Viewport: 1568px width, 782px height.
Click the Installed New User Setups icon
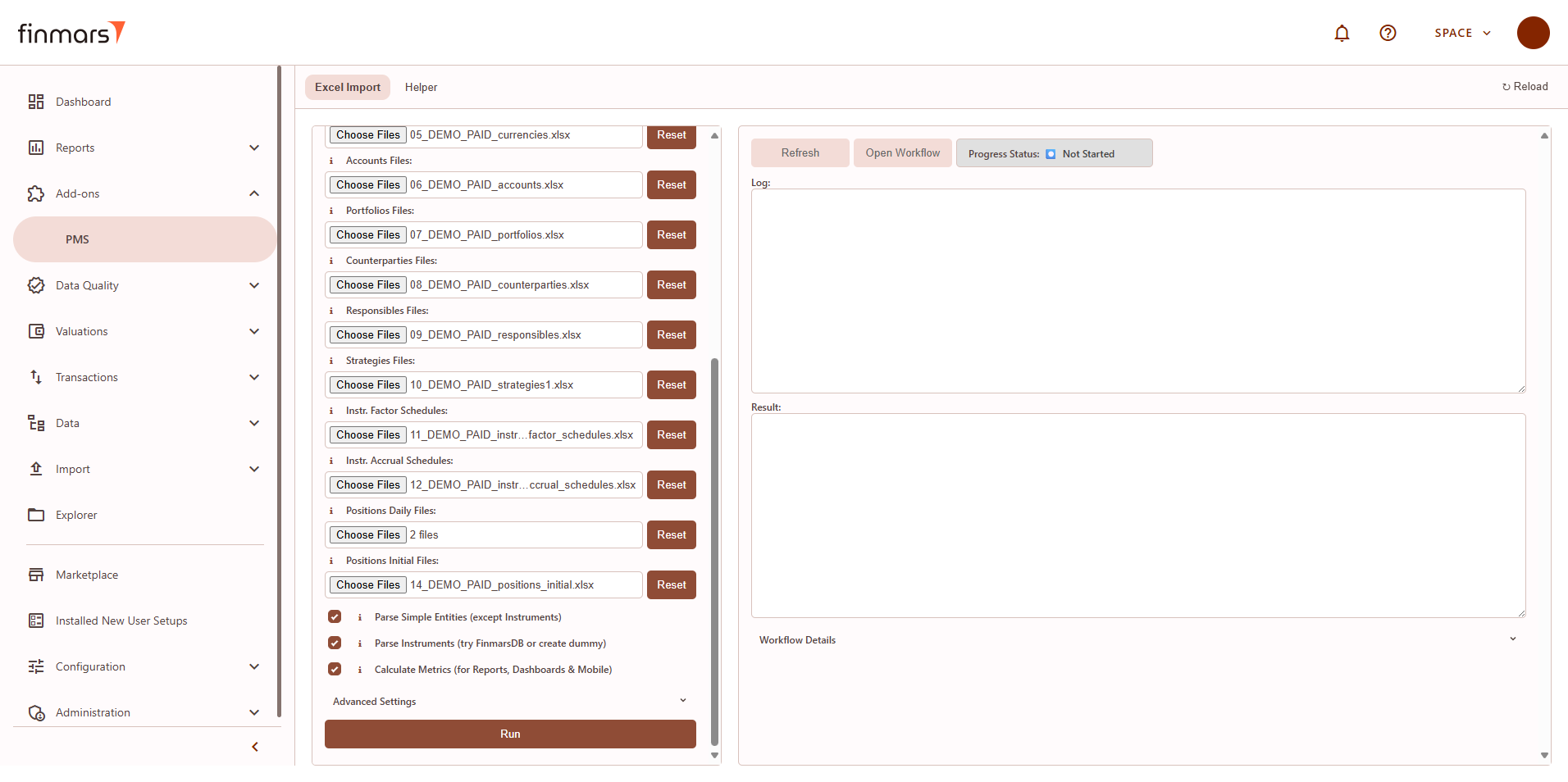click(36, 621)
